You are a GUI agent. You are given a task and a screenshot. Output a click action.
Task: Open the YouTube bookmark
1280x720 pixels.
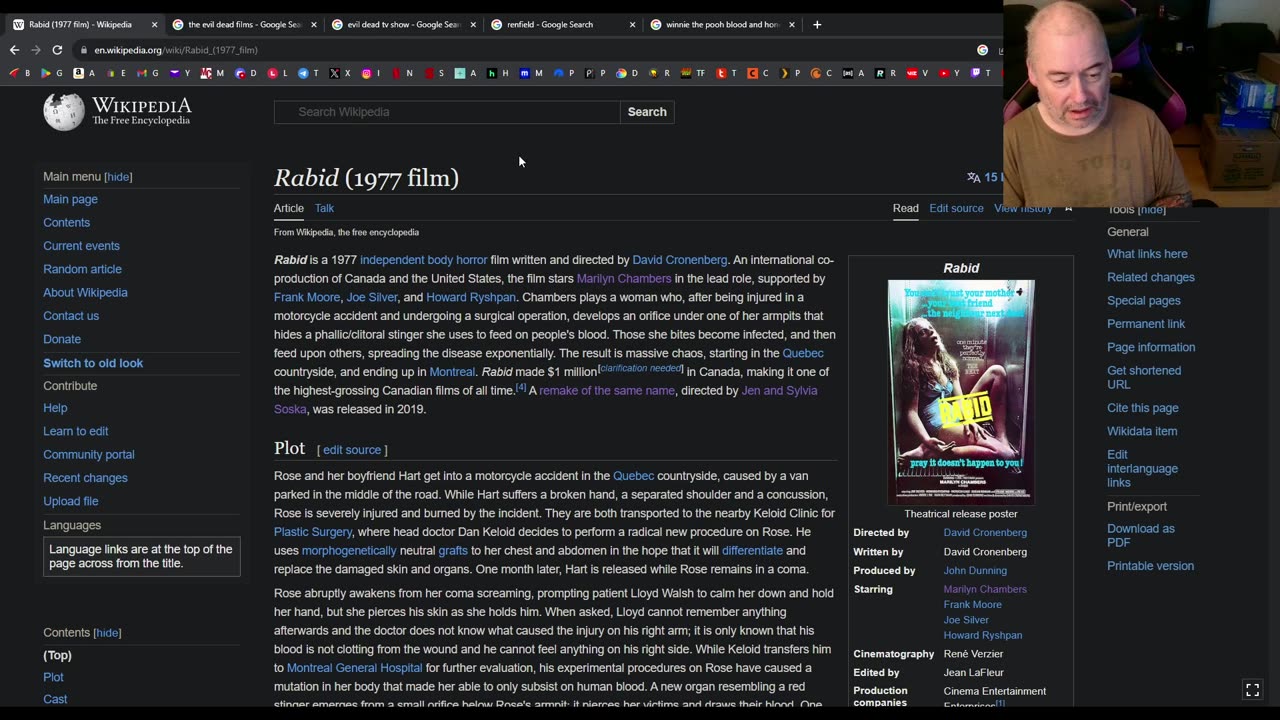[951, 73]
